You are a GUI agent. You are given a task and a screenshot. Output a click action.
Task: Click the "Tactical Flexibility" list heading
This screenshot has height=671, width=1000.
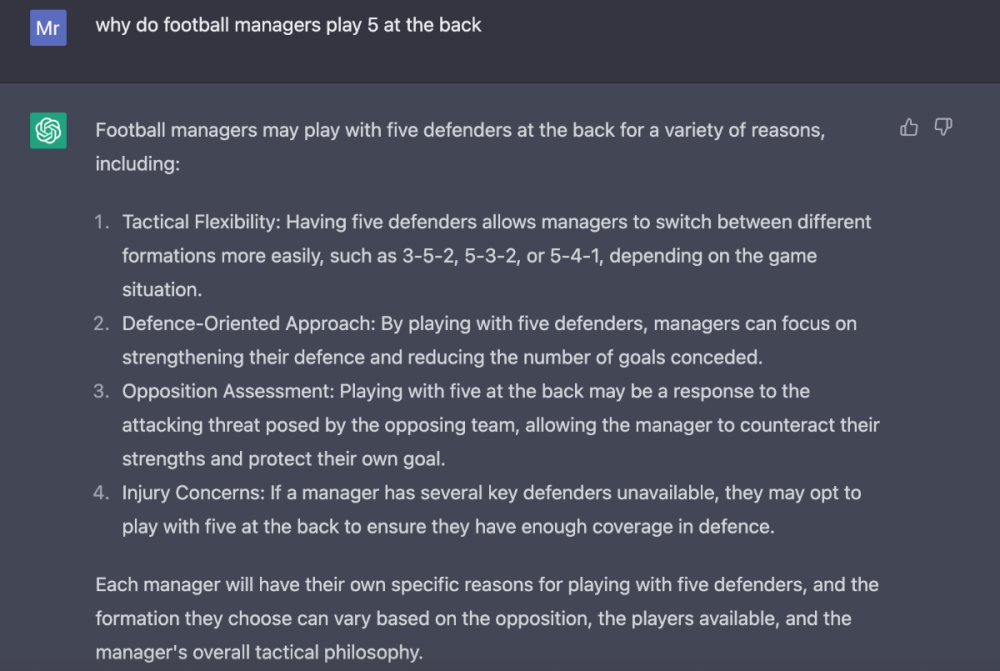point(207,222)
